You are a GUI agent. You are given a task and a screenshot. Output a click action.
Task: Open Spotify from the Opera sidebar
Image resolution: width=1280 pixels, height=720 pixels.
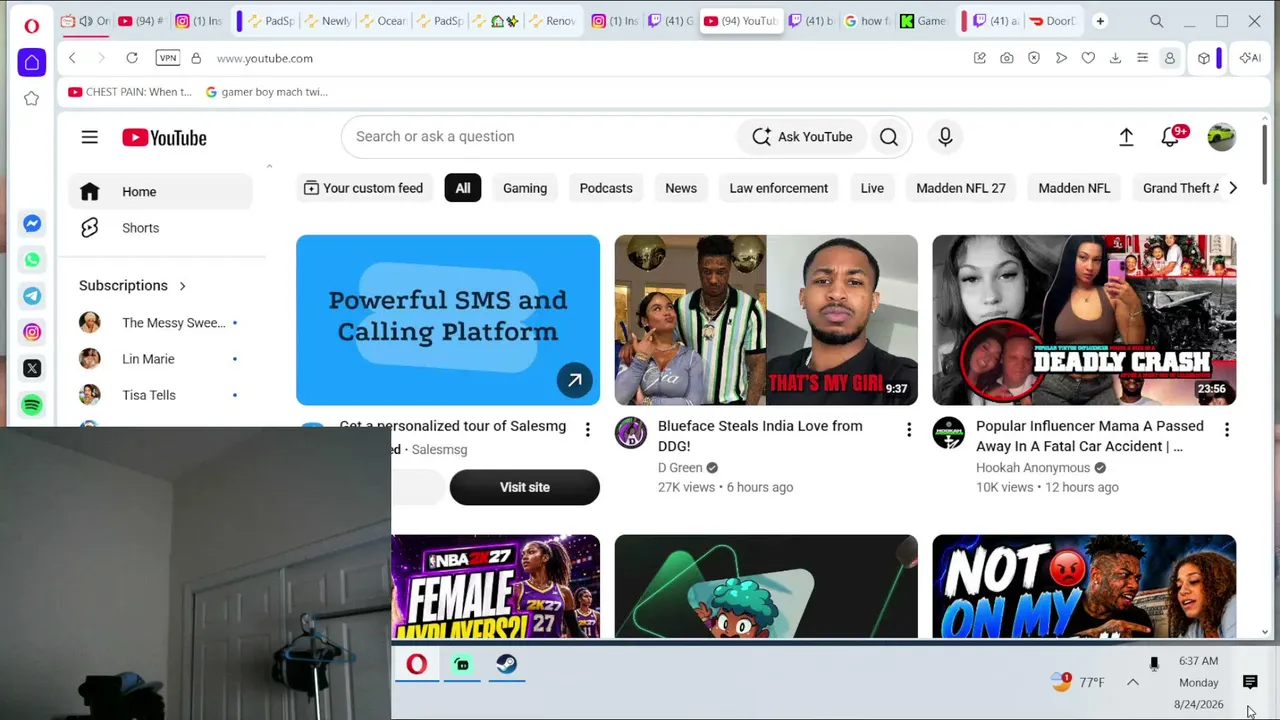(32, 405)
